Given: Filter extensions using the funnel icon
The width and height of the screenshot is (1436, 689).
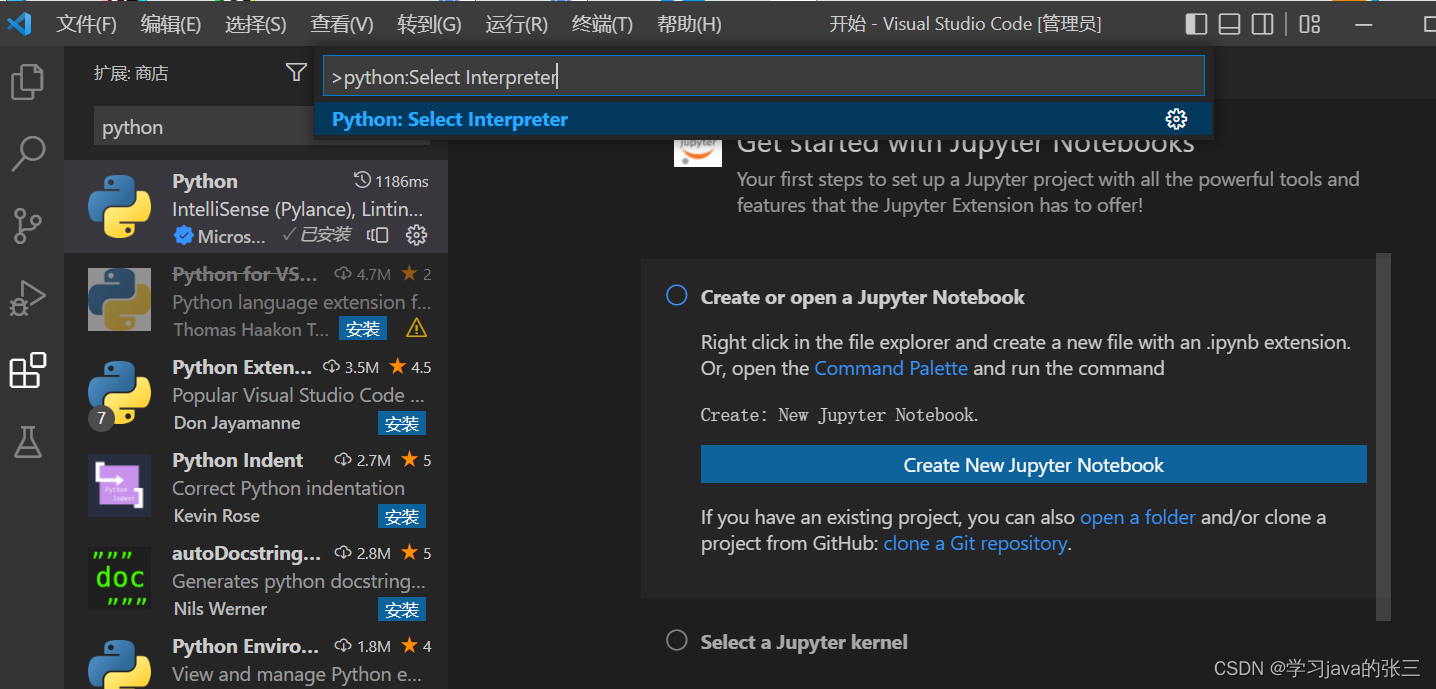Looking at the screenshot, I should click(296, 72).
